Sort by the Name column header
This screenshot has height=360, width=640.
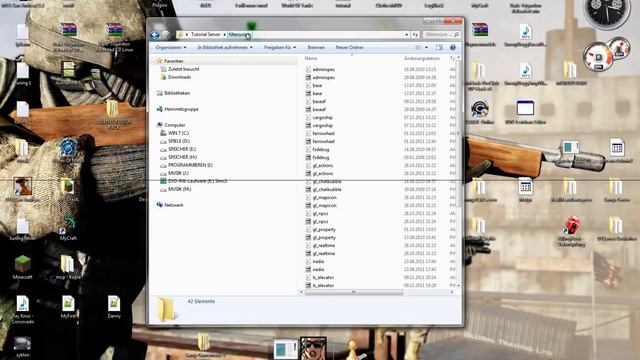[311, 58]
